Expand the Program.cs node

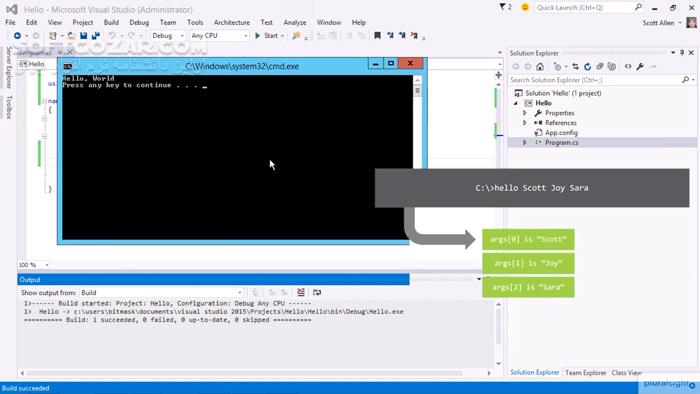click(525, 142)
